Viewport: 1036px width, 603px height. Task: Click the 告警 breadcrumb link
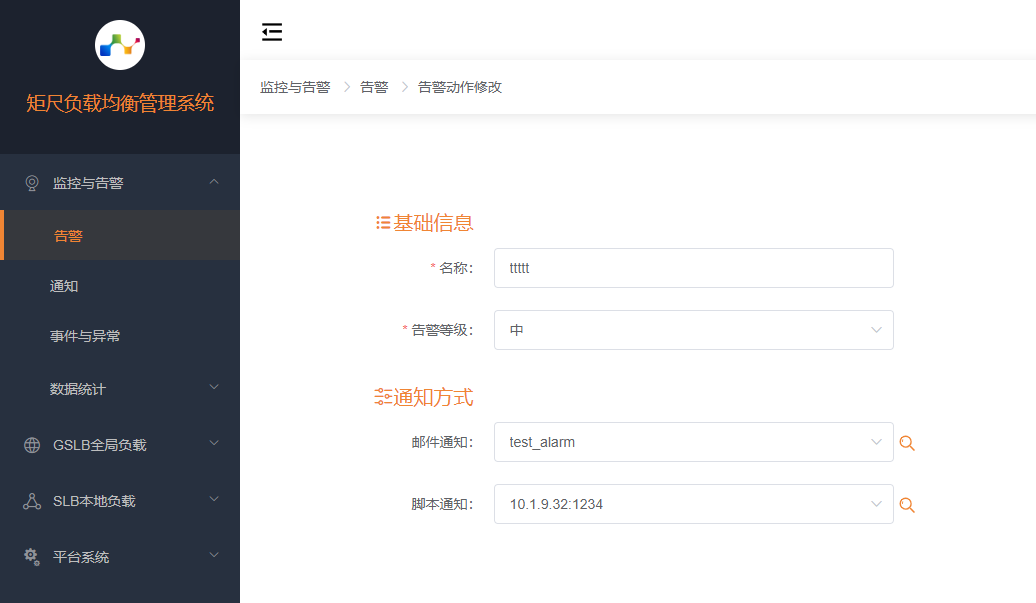[374, 87]
